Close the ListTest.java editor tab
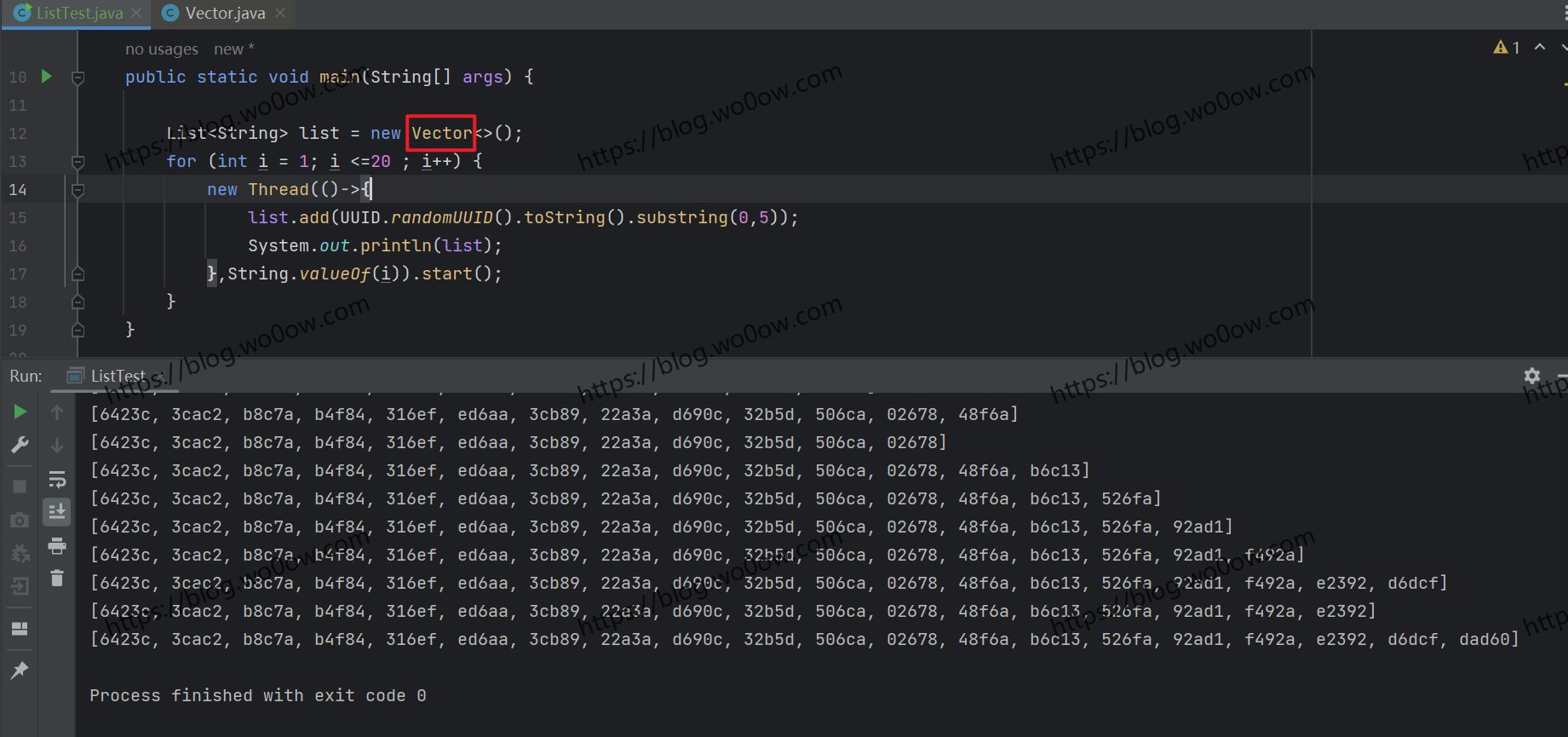The height and width of the screenshot is (737, 1568). point(136,14)
